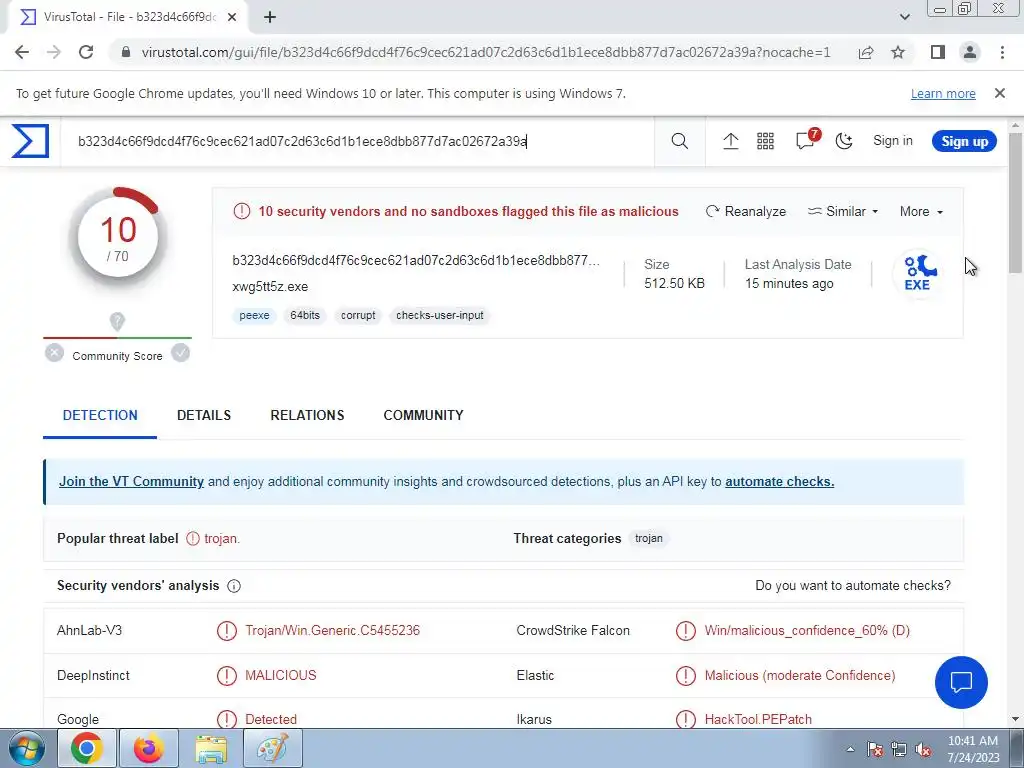This screenshot has height=768, width=1024.
Task: Click the Security vendors' analysis info icon
Action: pos(234,586)
